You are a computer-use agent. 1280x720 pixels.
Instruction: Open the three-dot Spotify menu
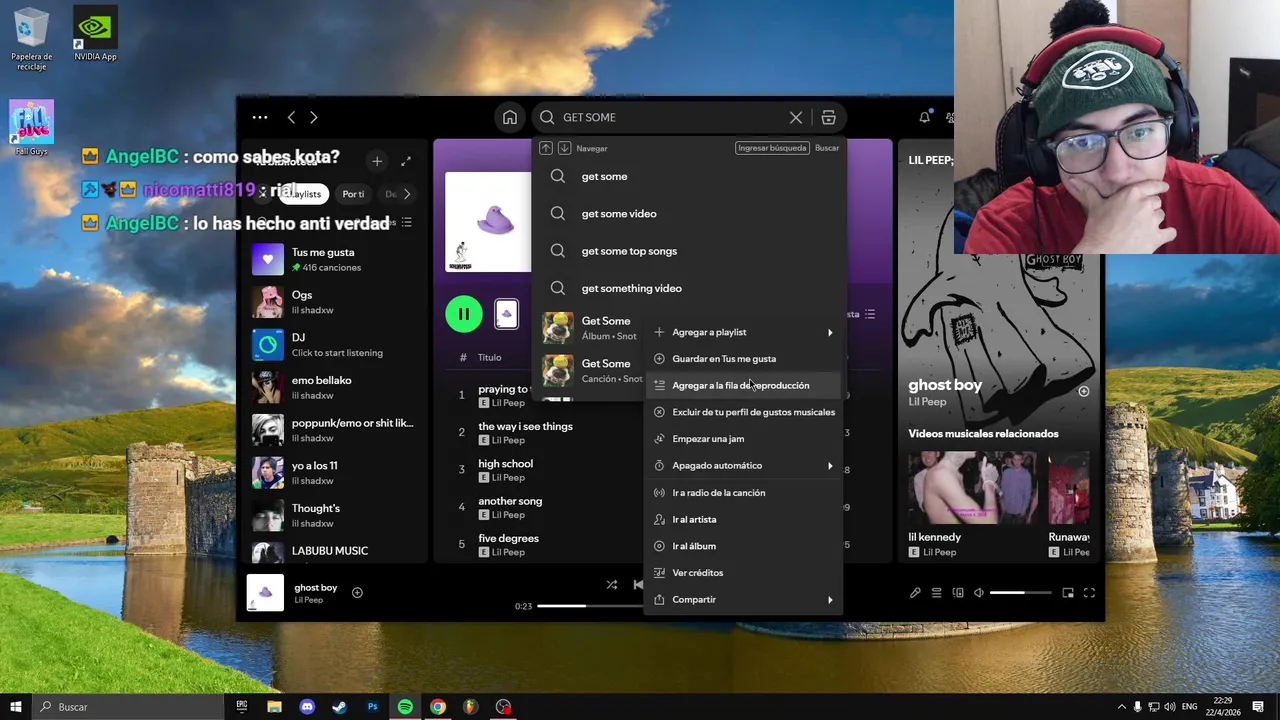(260, 117)
